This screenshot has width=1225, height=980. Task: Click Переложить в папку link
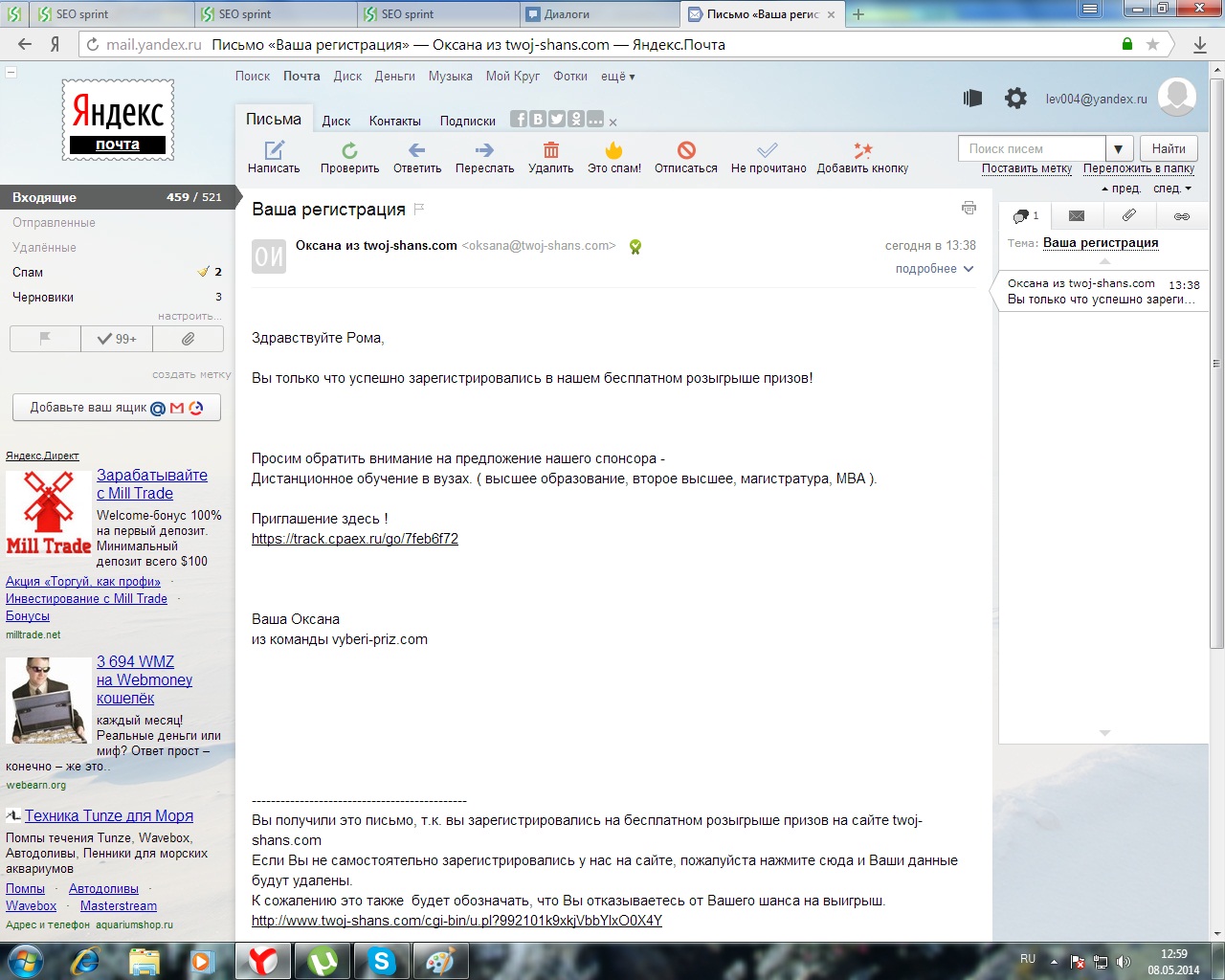(x=1139, y=168)
